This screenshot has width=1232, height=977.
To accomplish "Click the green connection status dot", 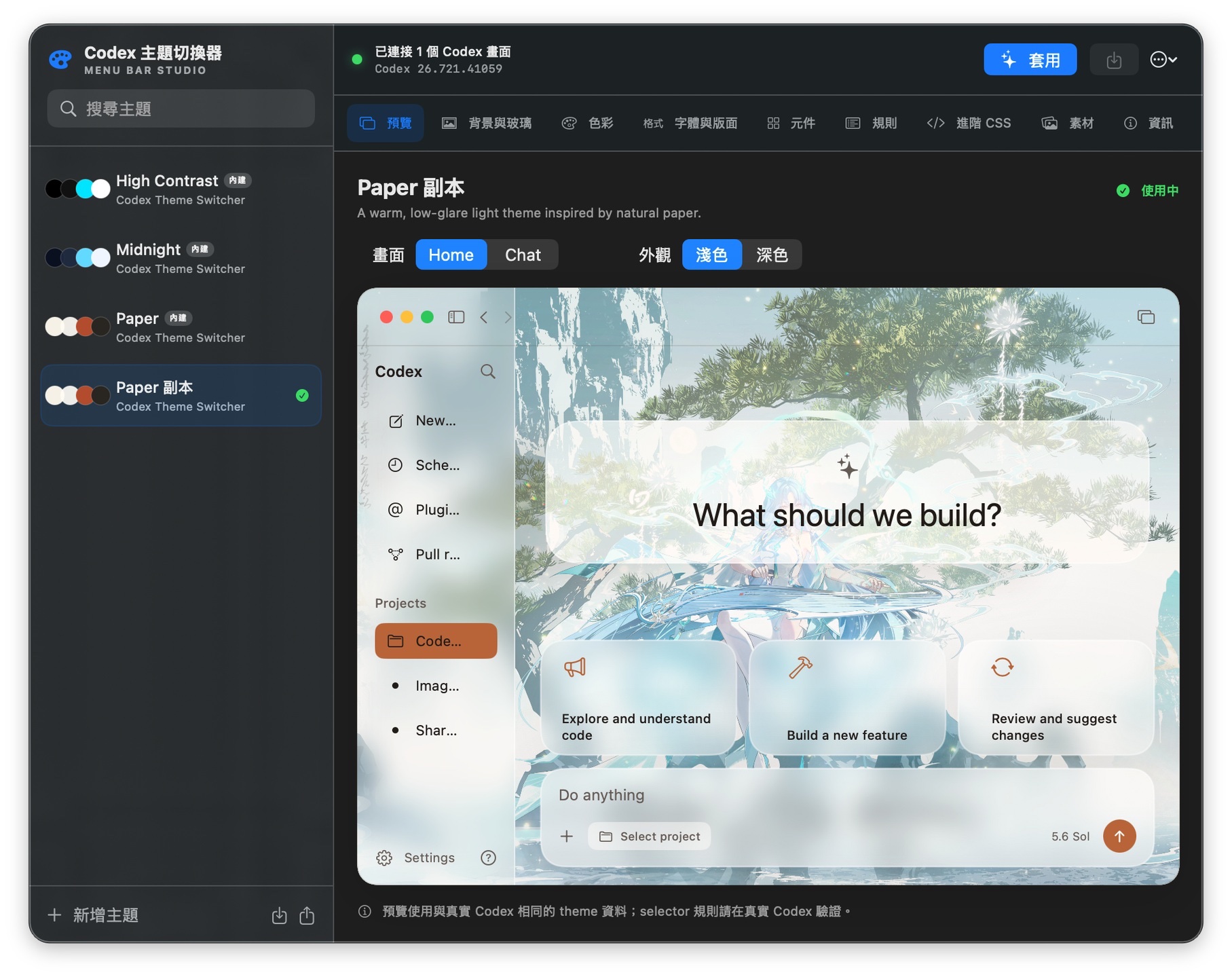I will tap(356, 60).
